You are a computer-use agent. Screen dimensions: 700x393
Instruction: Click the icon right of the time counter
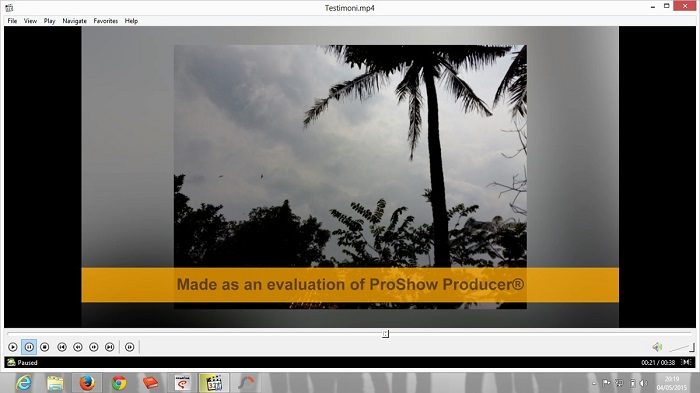[687, 362]
